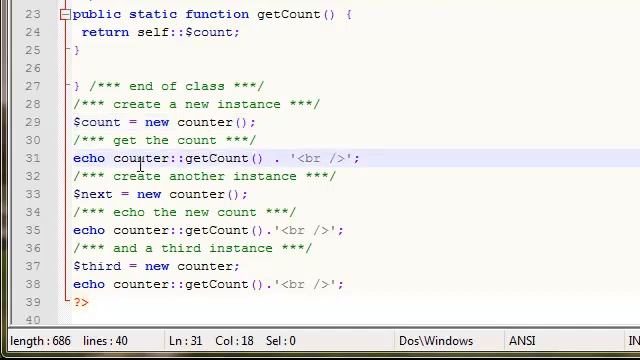Click 'ANSI' encoding indicator in status bar
The image size is (640, 360).
(522, 341)
